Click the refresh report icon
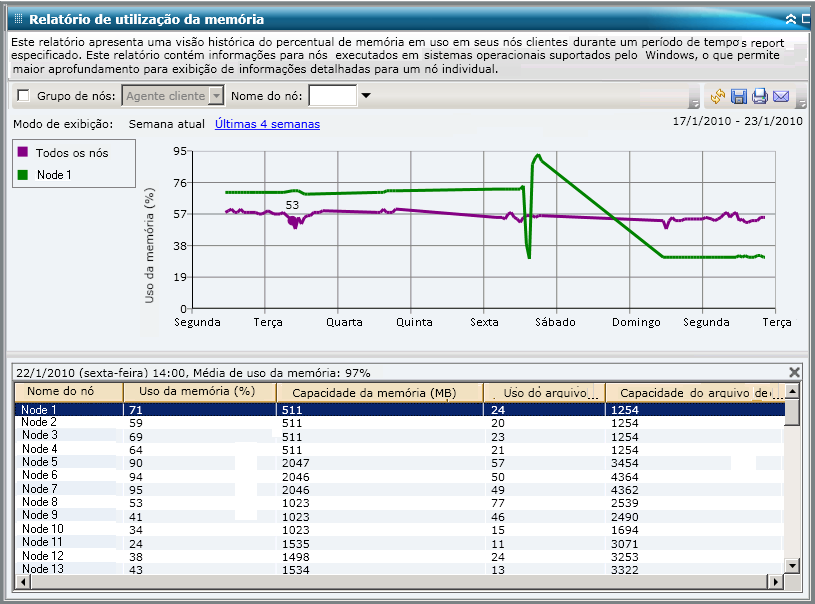The image size is (815, 604). tap(718, 97)
